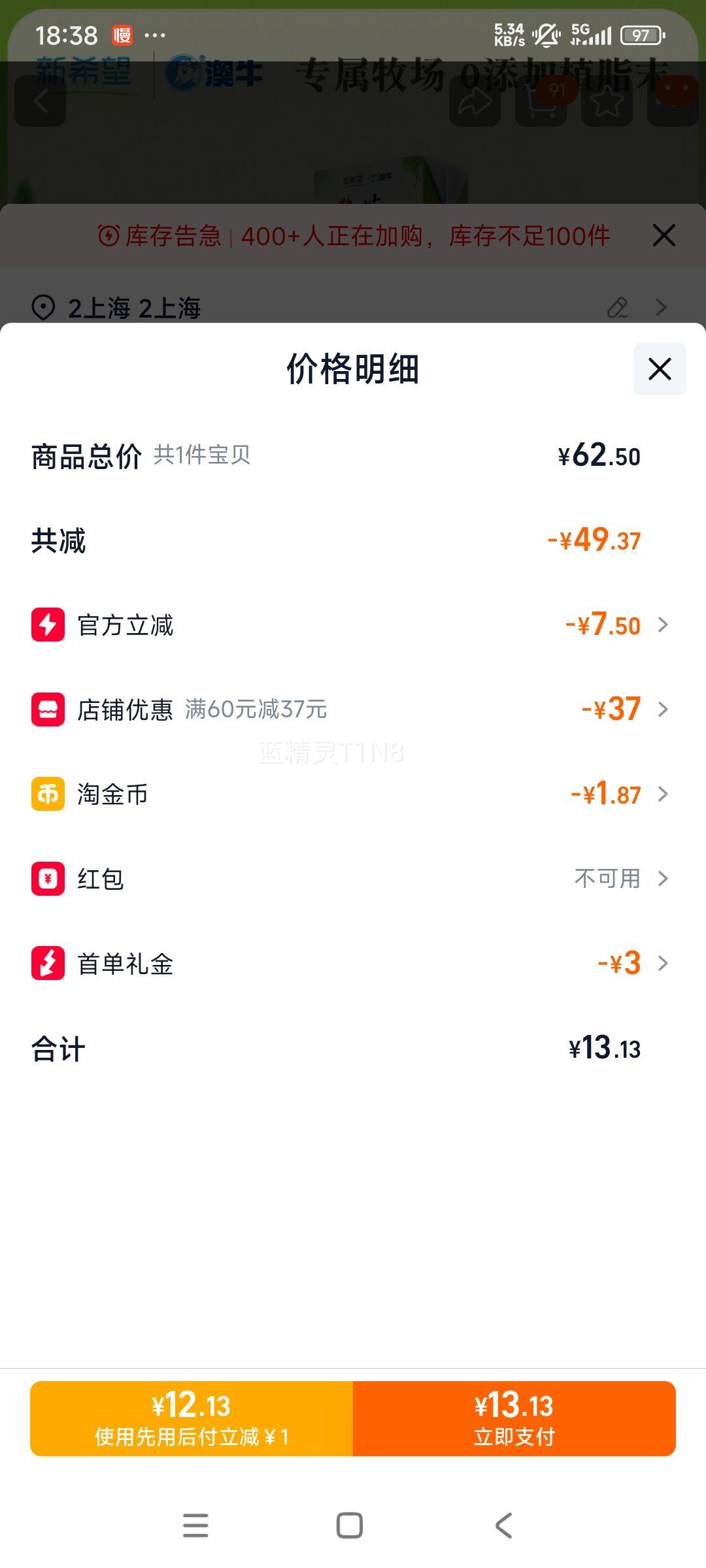Edit the 上海 delivery address pencil icon

pyautogui.click(x=617, y=308)
